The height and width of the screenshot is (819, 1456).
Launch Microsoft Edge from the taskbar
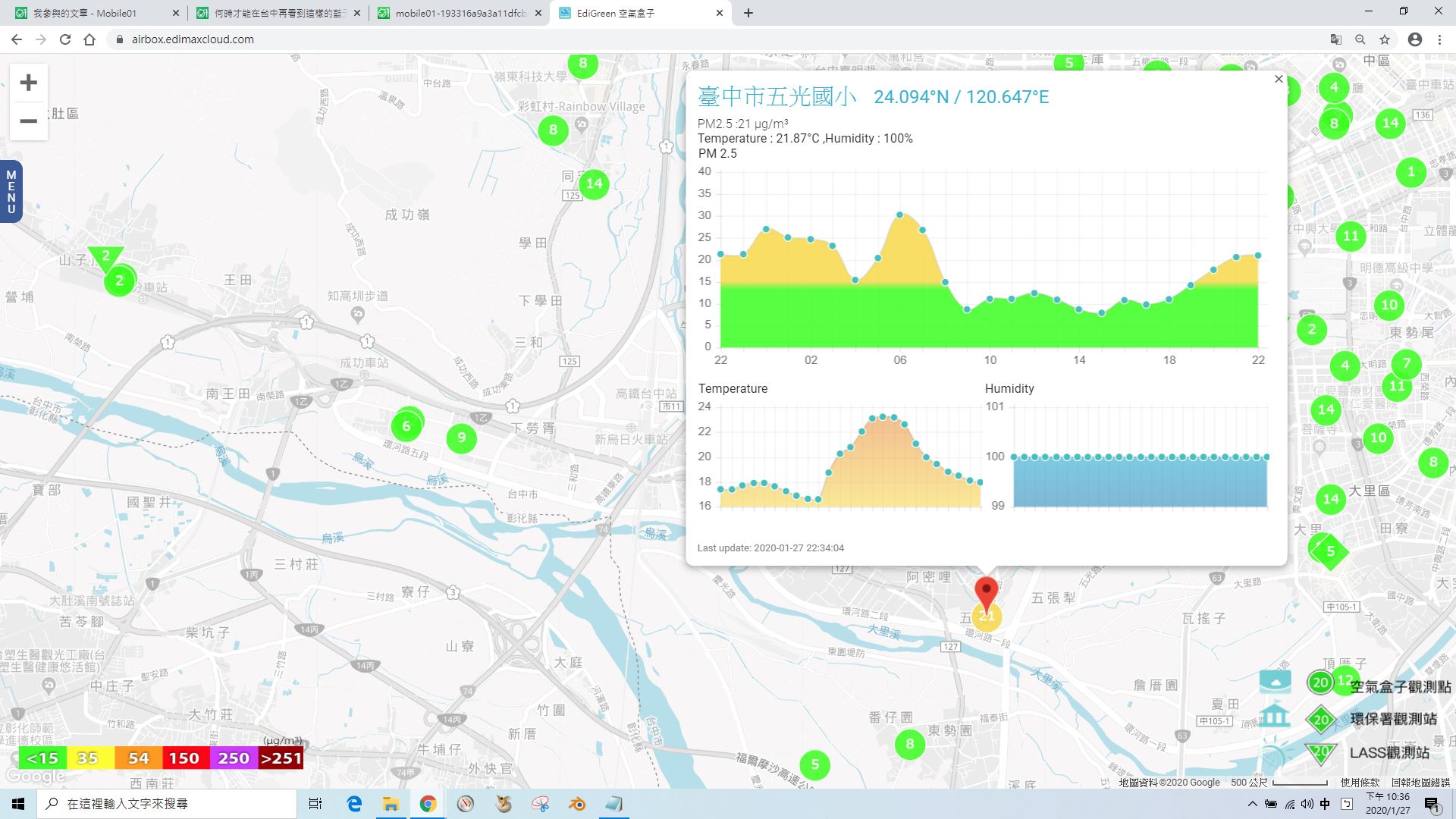[354, 804]
